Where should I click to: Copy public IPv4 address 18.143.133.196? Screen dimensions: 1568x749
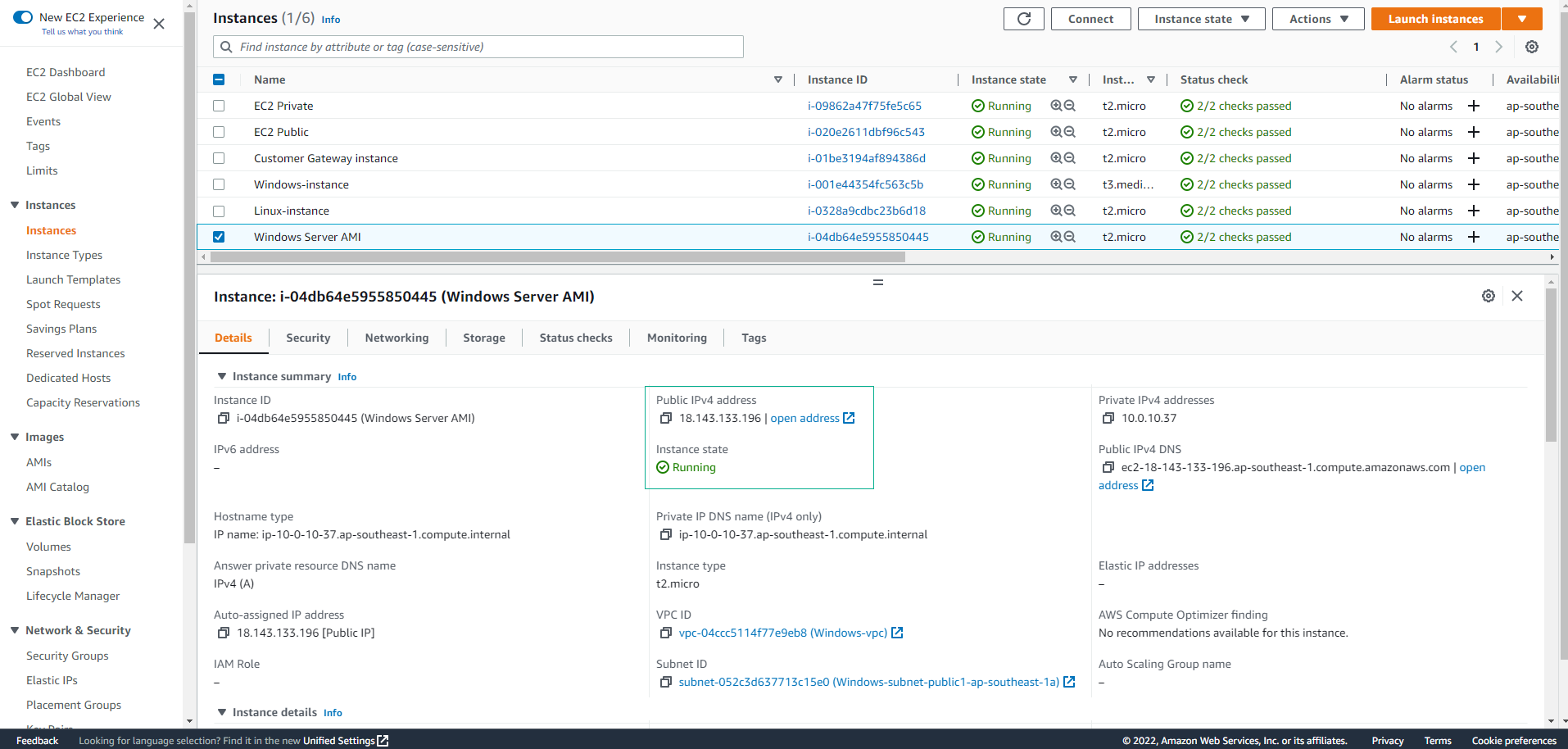tap(665, 419)
